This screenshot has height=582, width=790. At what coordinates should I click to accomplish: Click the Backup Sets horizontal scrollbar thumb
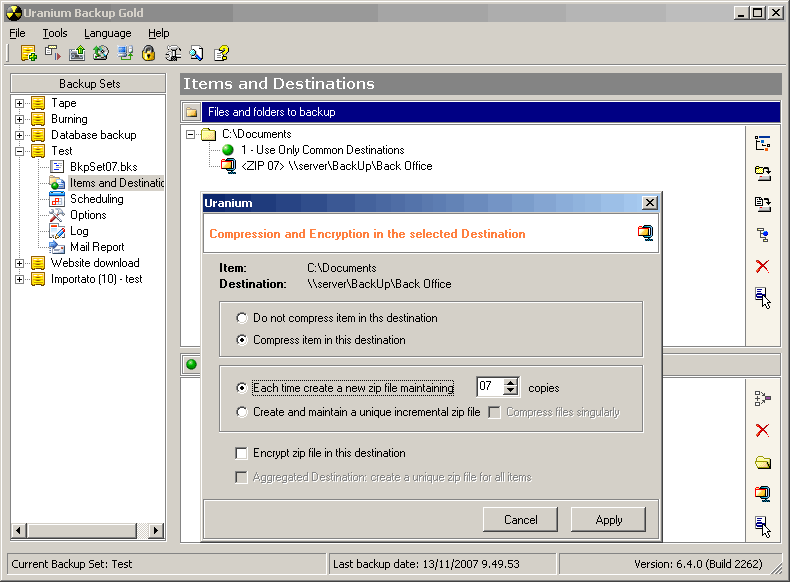tap(82, 530)
